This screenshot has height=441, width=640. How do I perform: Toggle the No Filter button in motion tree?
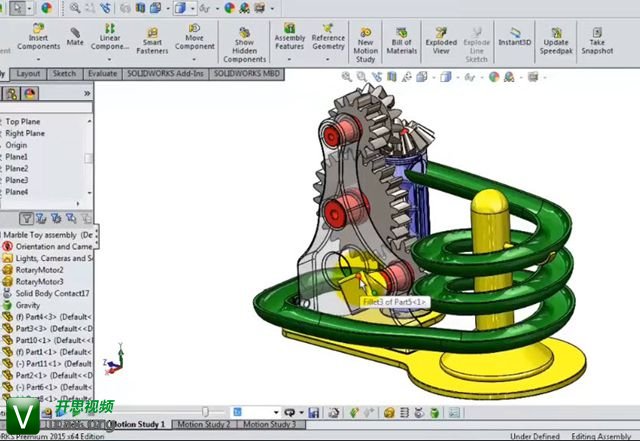(26, 219)
